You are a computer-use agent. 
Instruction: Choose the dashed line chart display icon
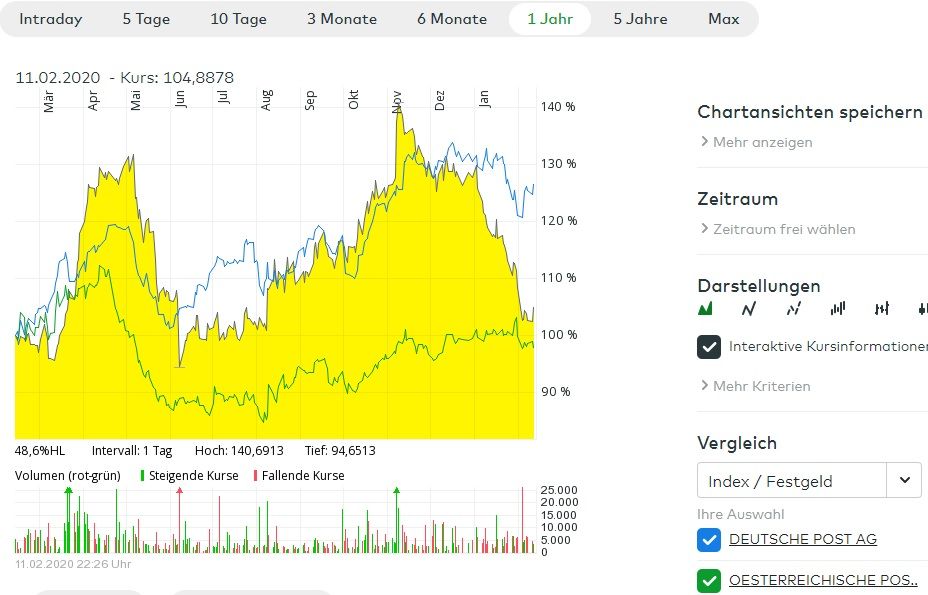[794, 309]
